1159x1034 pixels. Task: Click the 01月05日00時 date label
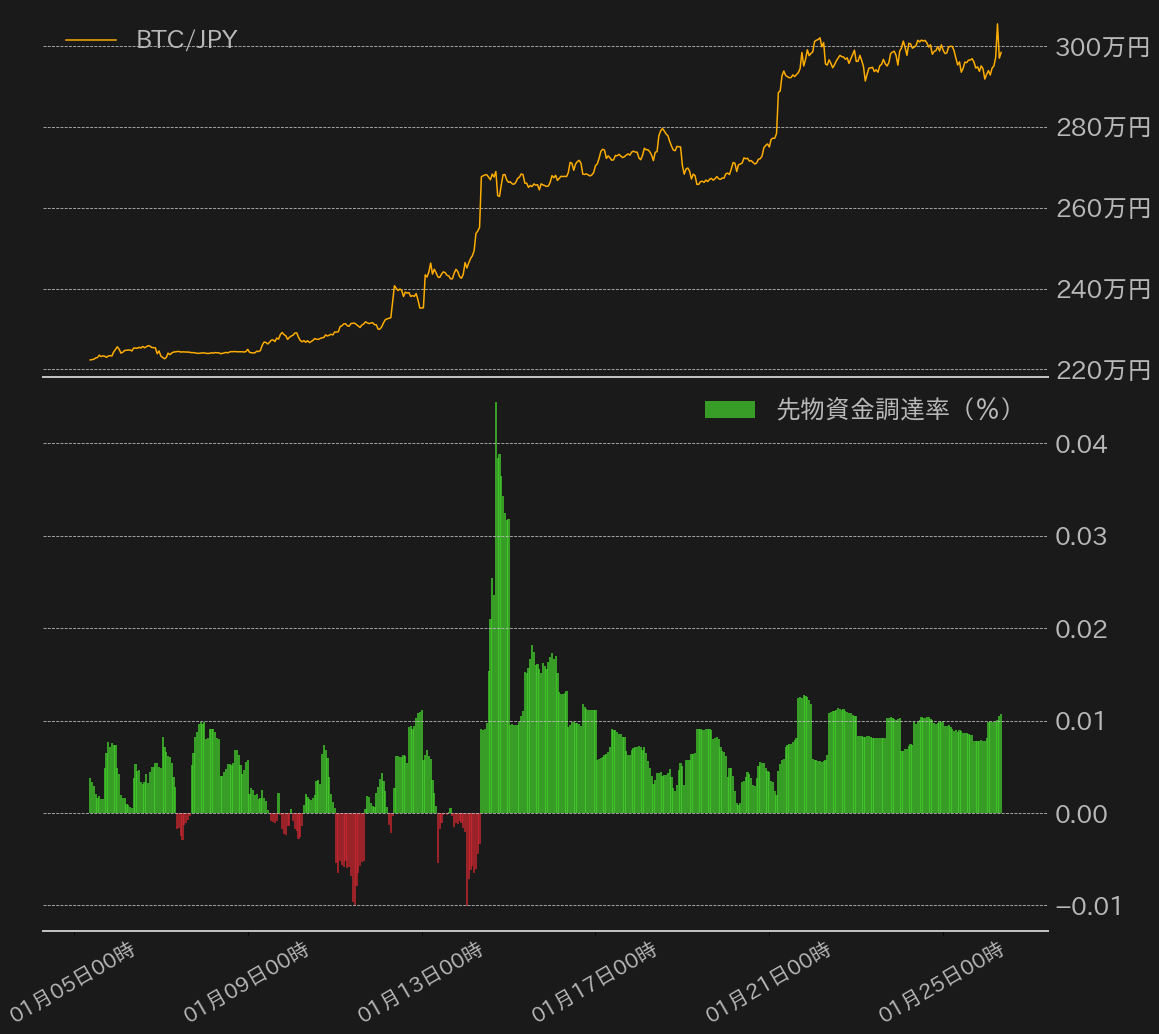(x=72, y=982)
